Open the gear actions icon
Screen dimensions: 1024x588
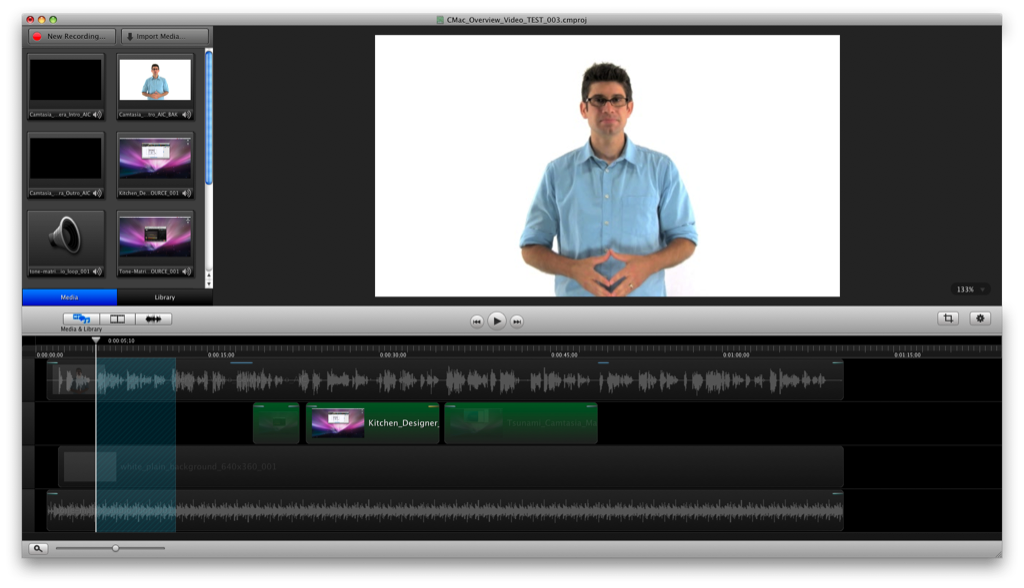pos(980,319)
